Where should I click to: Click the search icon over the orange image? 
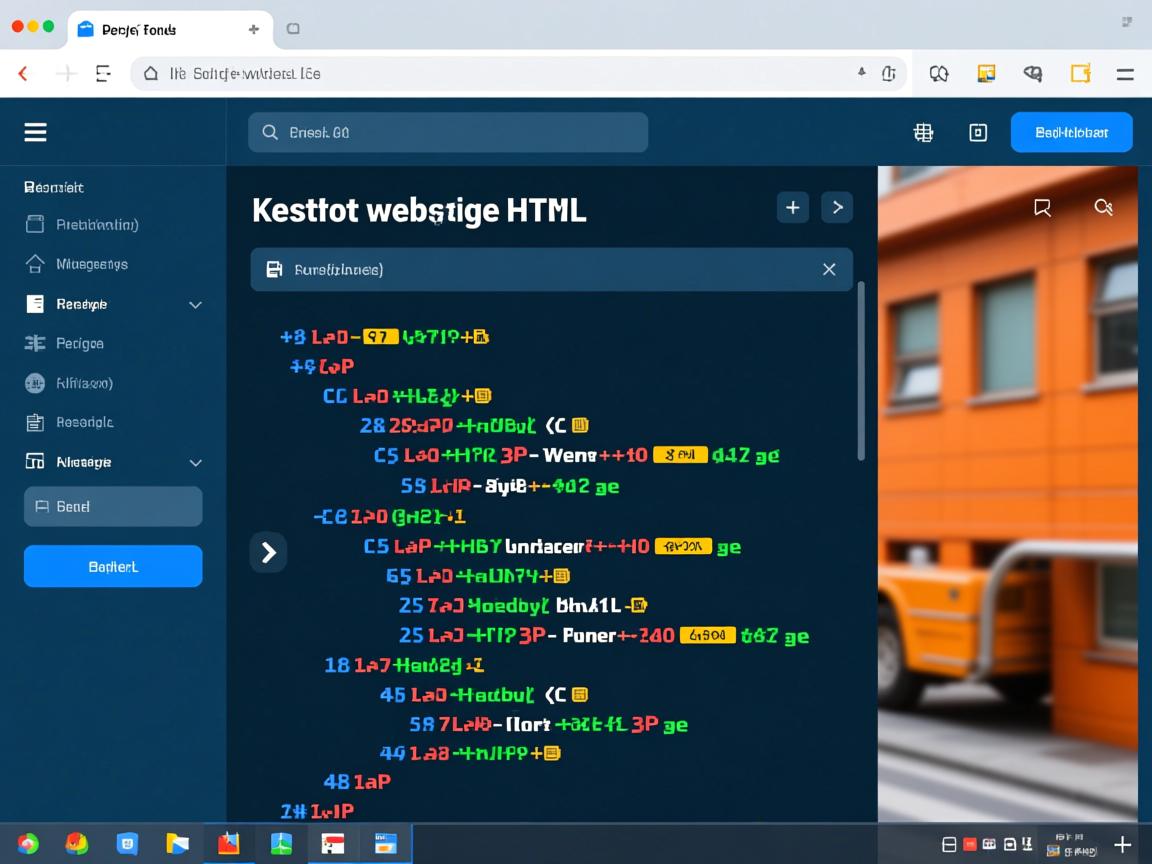coord(1103,207)
